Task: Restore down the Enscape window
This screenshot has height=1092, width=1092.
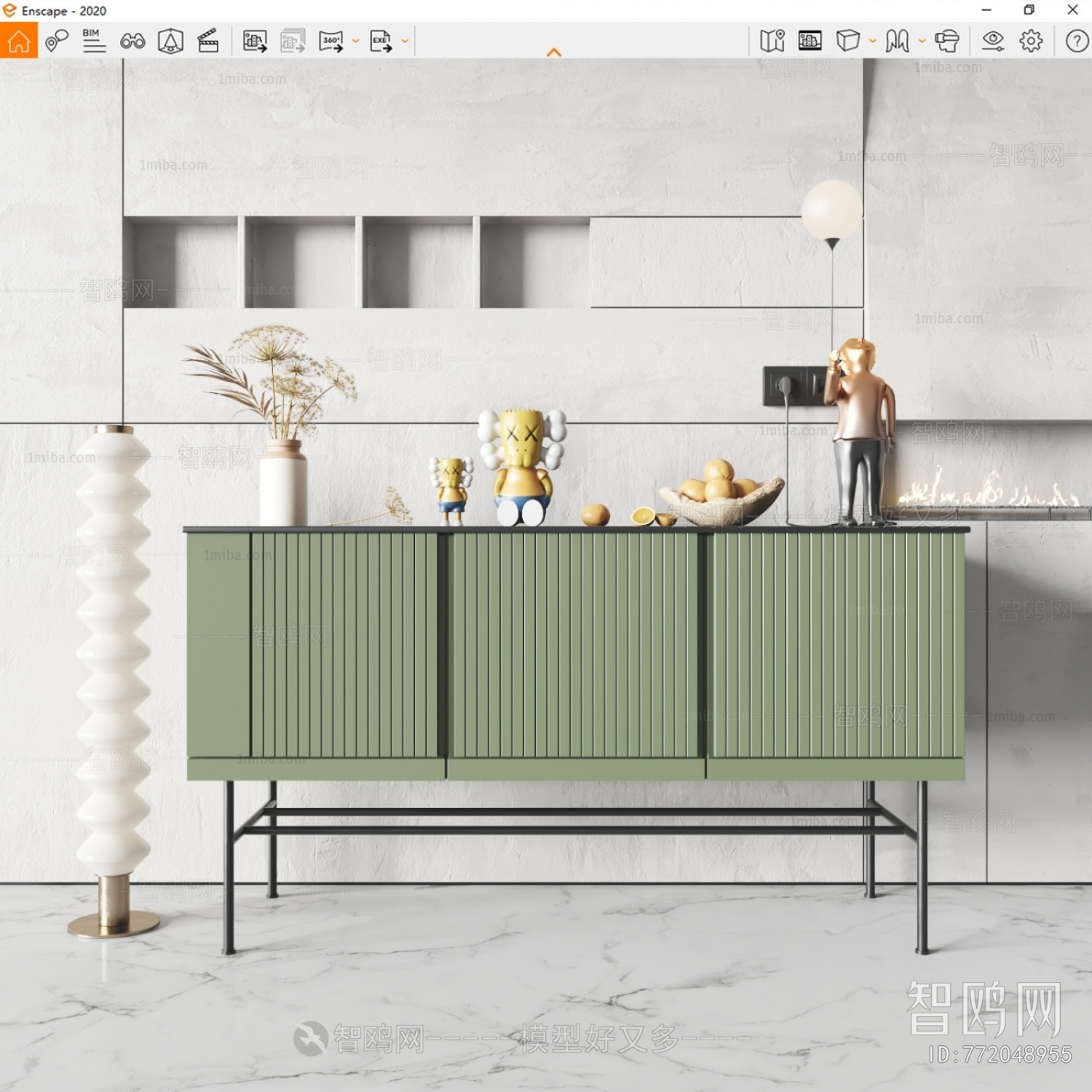Action: (x=1029, y=10)
